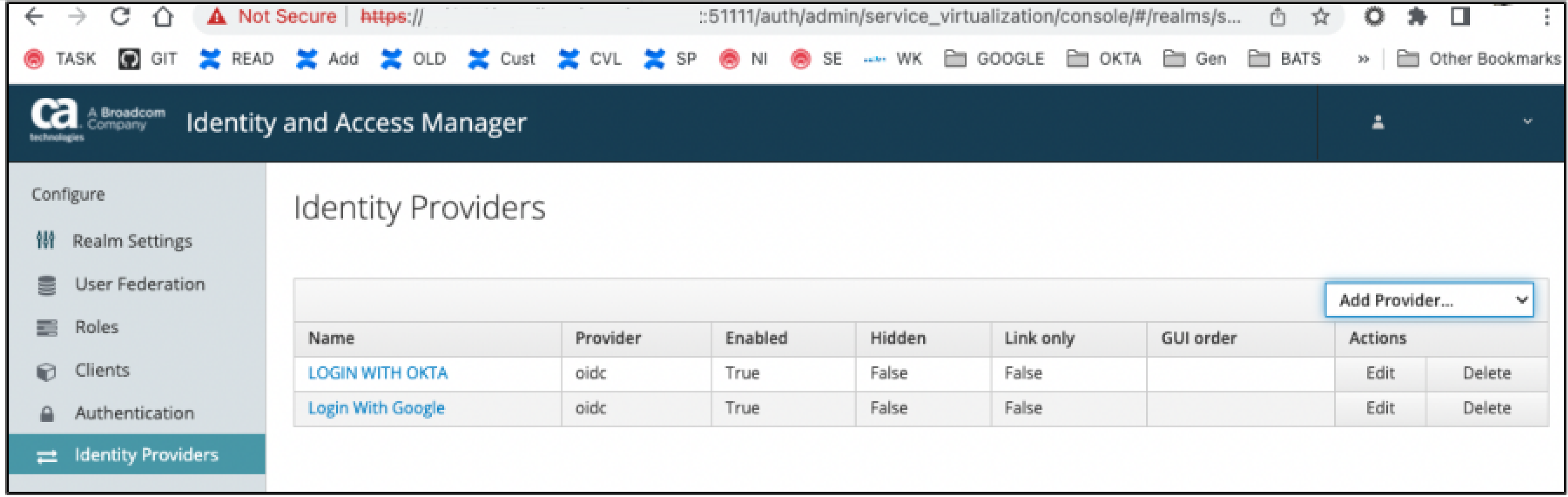Click the user account icon in header

[x=1378, y=123]
